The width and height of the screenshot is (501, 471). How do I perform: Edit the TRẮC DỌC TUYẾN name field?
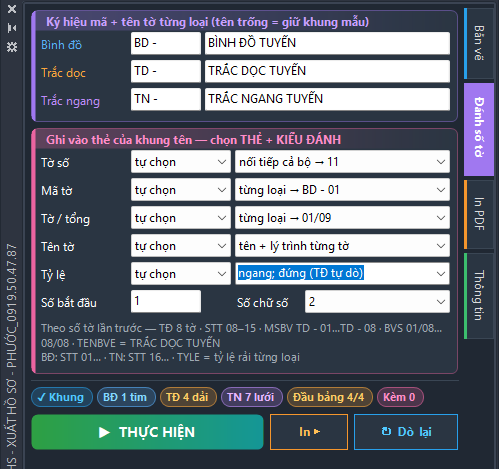point(328,71)
